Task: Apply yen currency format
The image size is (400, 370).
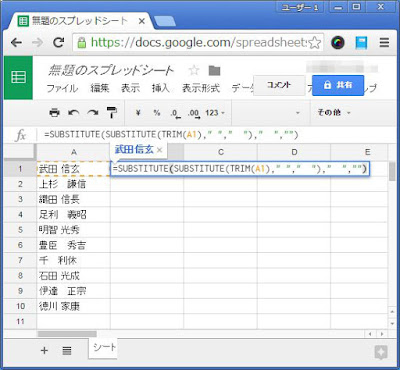Action: click(138, 113)
